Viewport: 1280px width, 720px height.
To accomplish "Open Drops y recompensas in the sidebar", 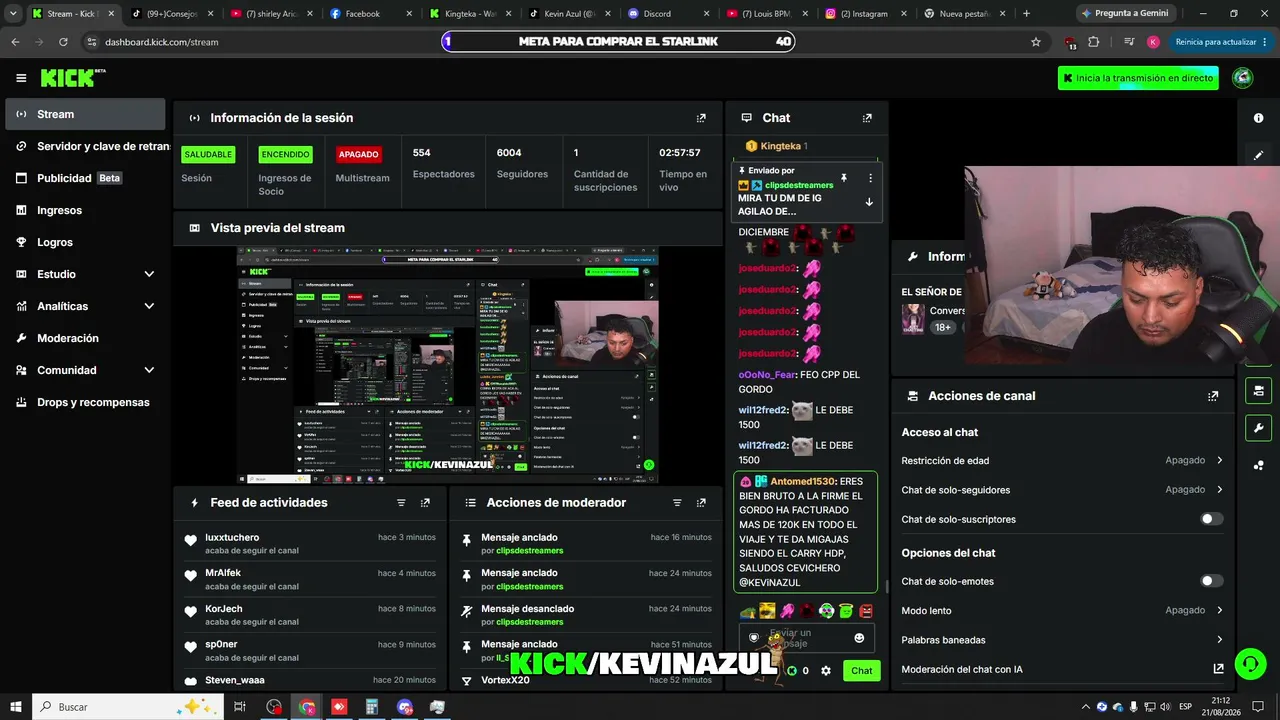I will tap(85, 402).
